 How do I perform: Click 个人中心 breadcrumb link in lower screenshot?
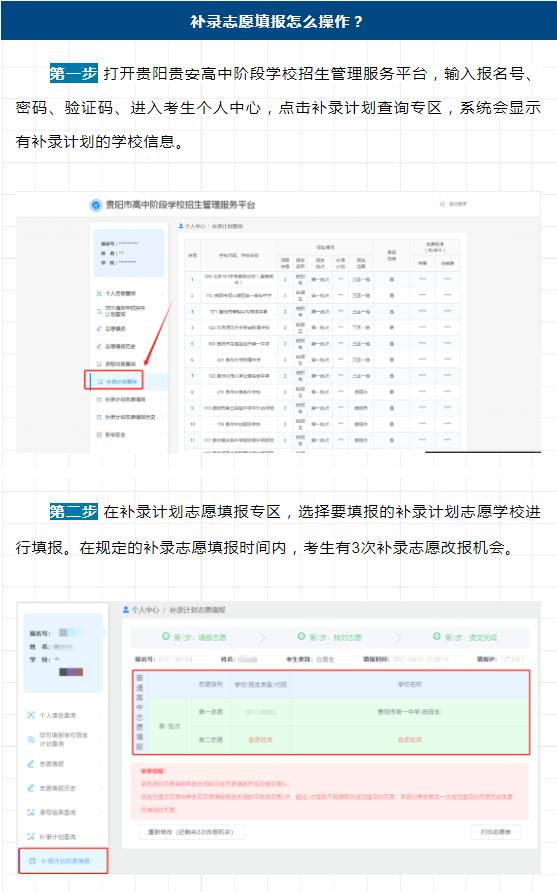pos(145,610)
